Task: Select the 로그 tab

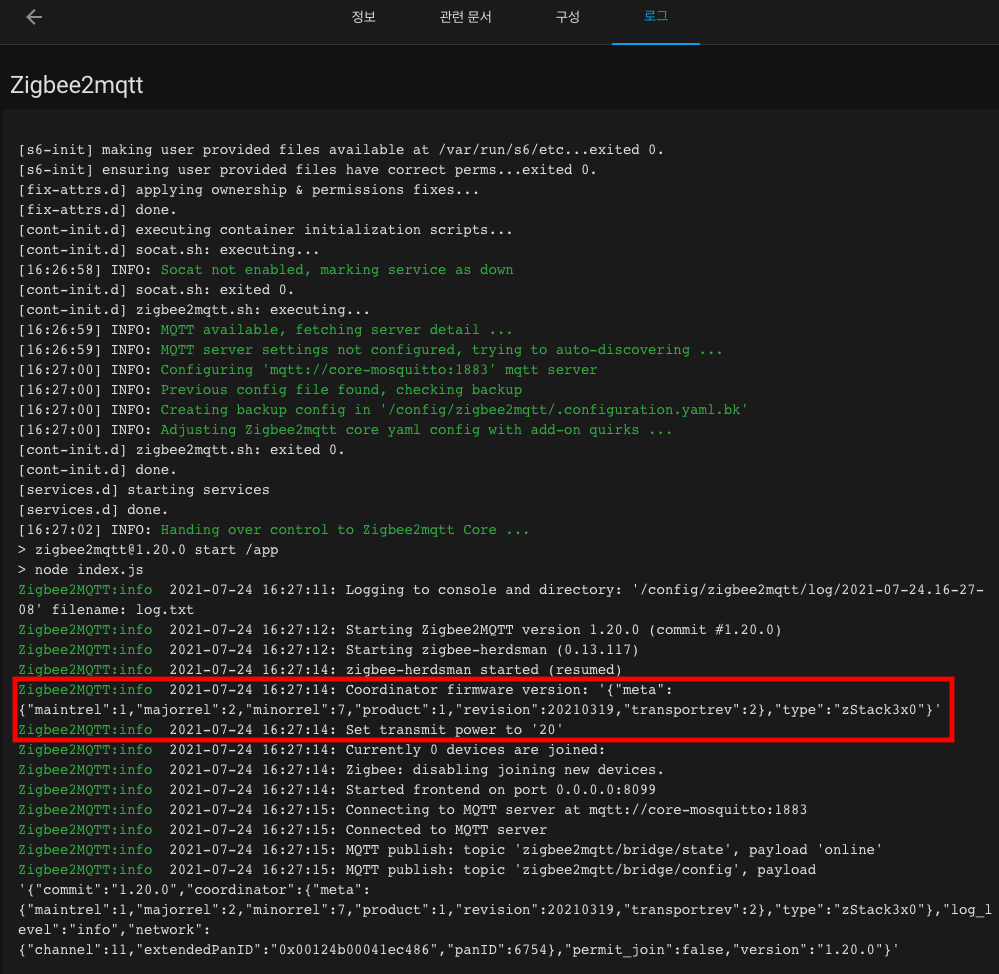Action: [656, 17]
